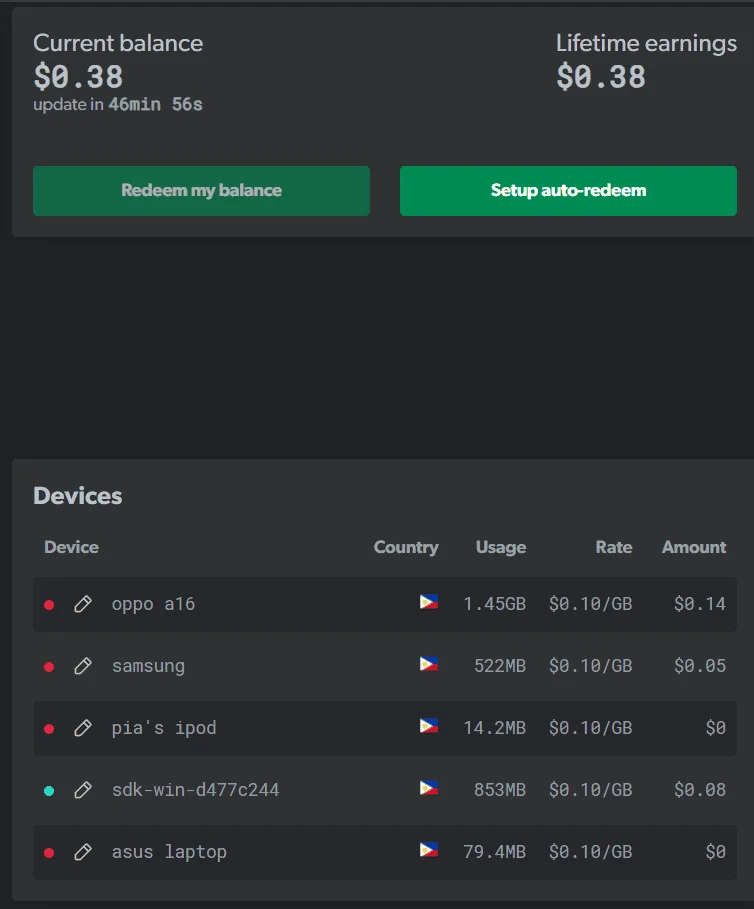Screen dimensions: 754x909
Task: Click red status dot for oppo a16
Action: tap(49, 605)
